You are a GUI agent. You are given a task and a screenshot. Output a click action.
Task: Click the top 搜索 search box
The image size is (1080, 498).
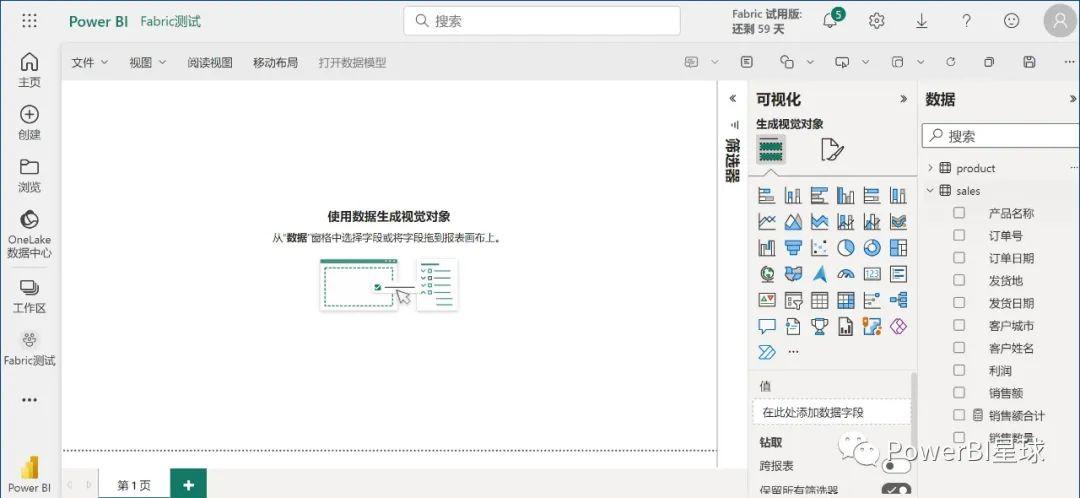tap(541, 21)
